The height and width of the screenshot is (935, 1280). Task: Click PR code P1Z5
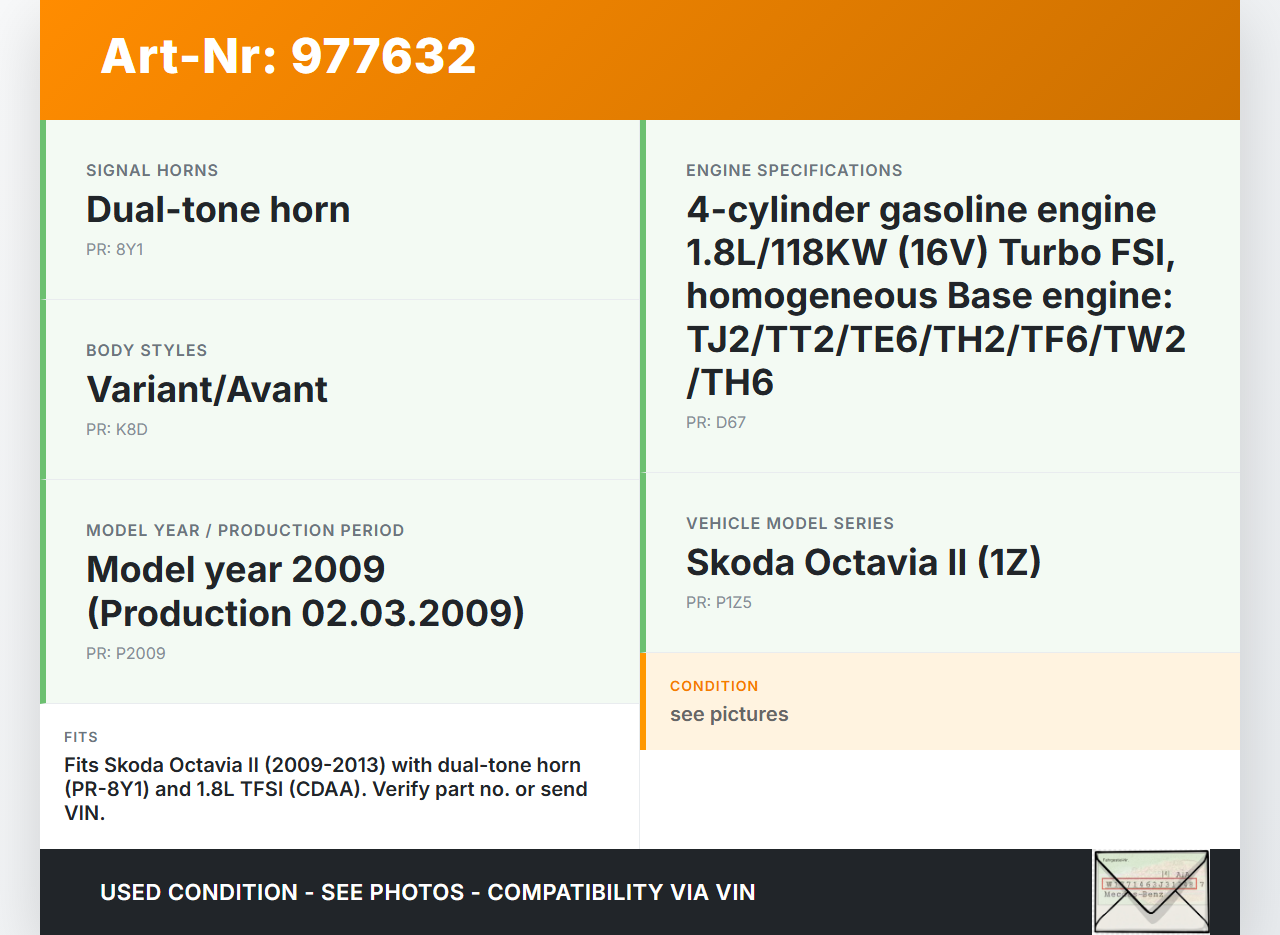coord(719,602)
